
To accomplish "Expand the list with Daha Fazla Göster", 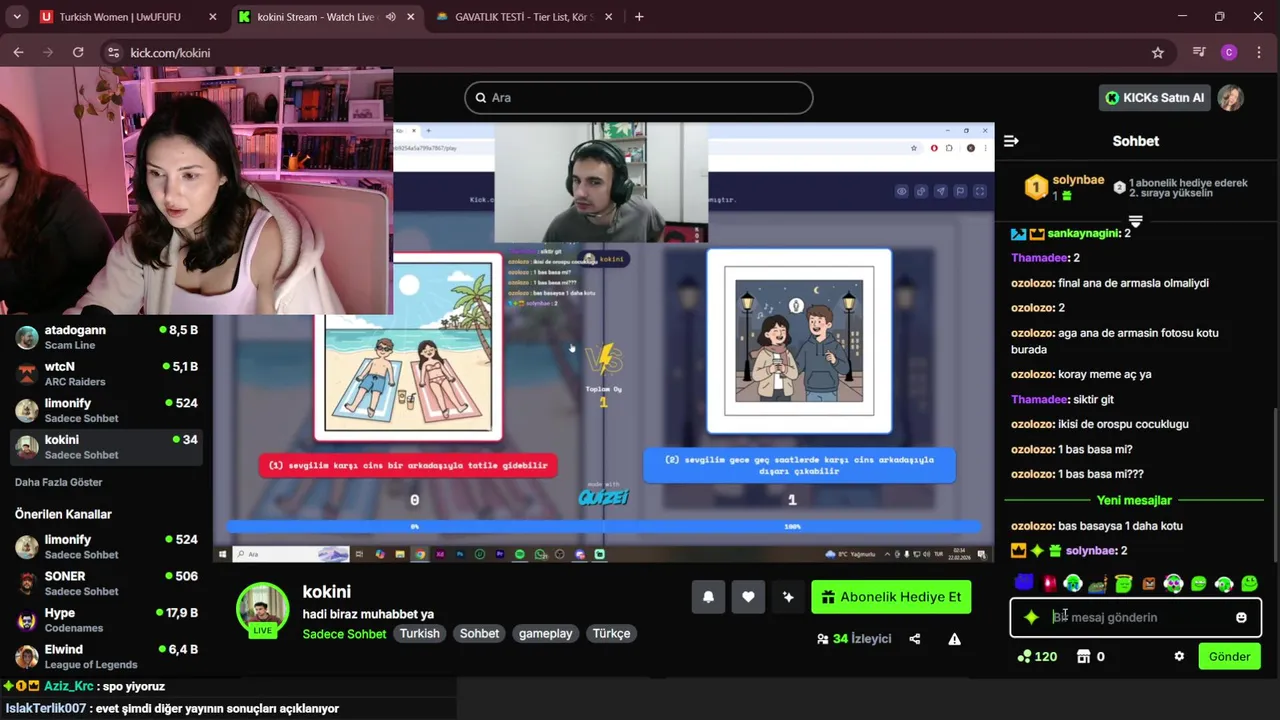I will coord(58,482).
